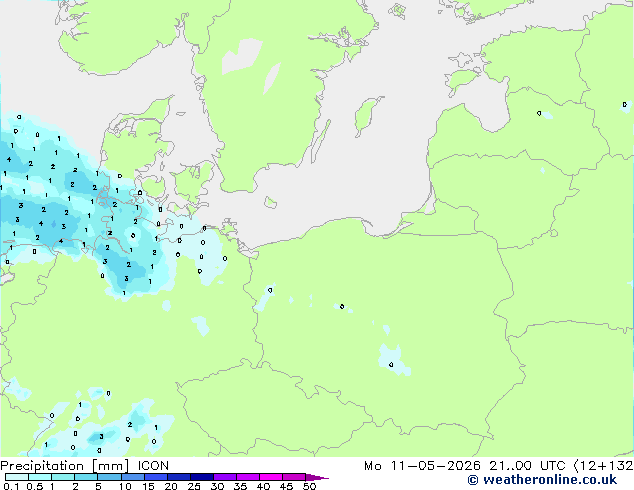Screen dimensions: 634x490
Task: Select the 10–15 mm legend swatch
Action: 132,477
